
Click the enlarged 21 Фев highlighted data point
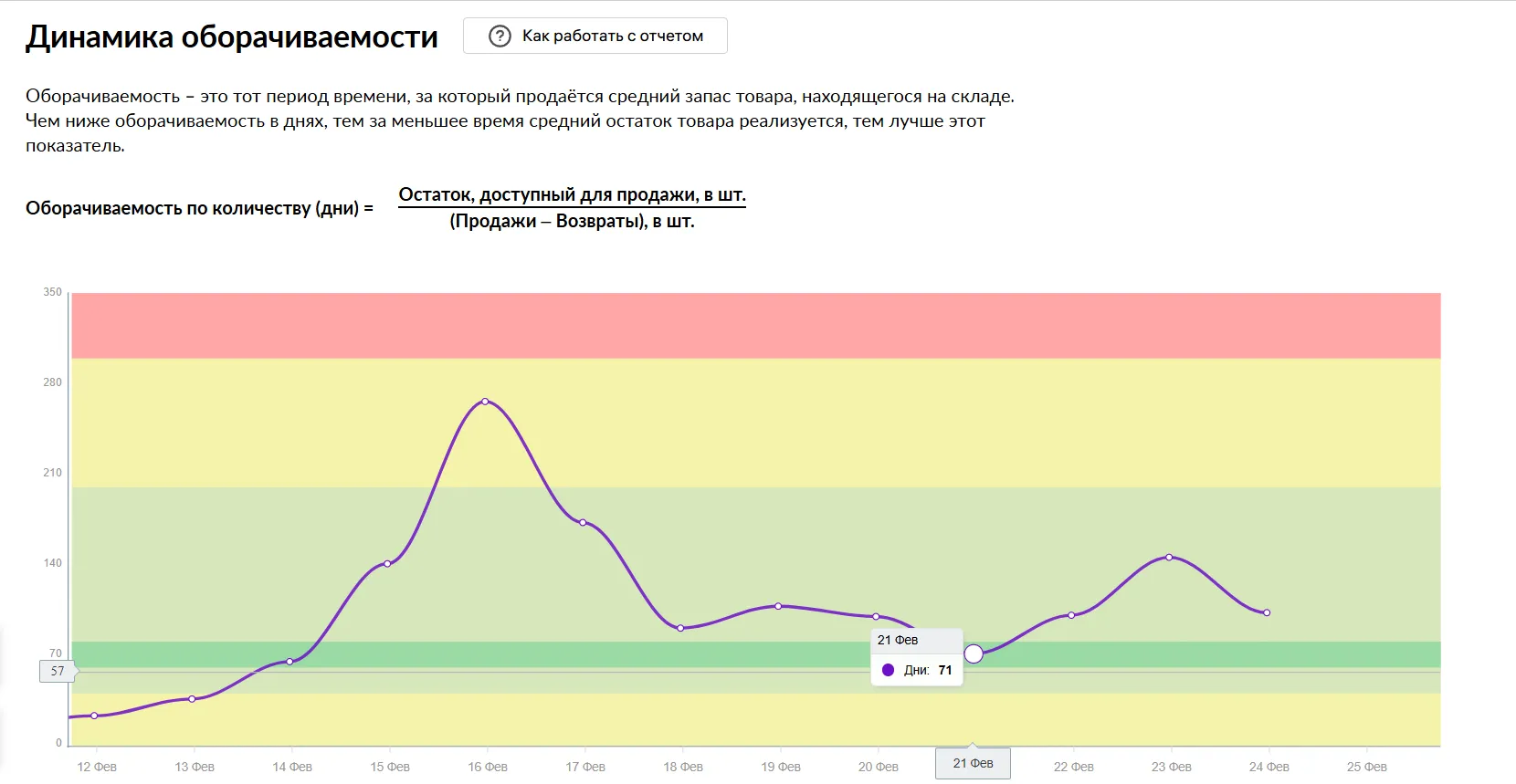point(974,653)
